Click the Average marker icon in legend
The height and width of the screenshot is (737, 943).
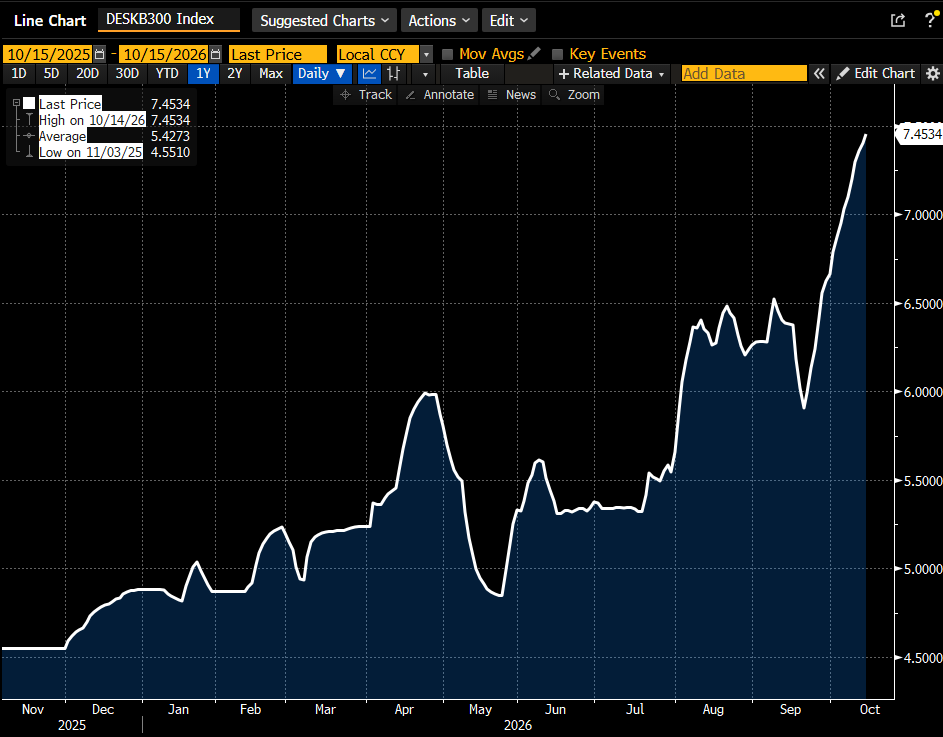29,136
